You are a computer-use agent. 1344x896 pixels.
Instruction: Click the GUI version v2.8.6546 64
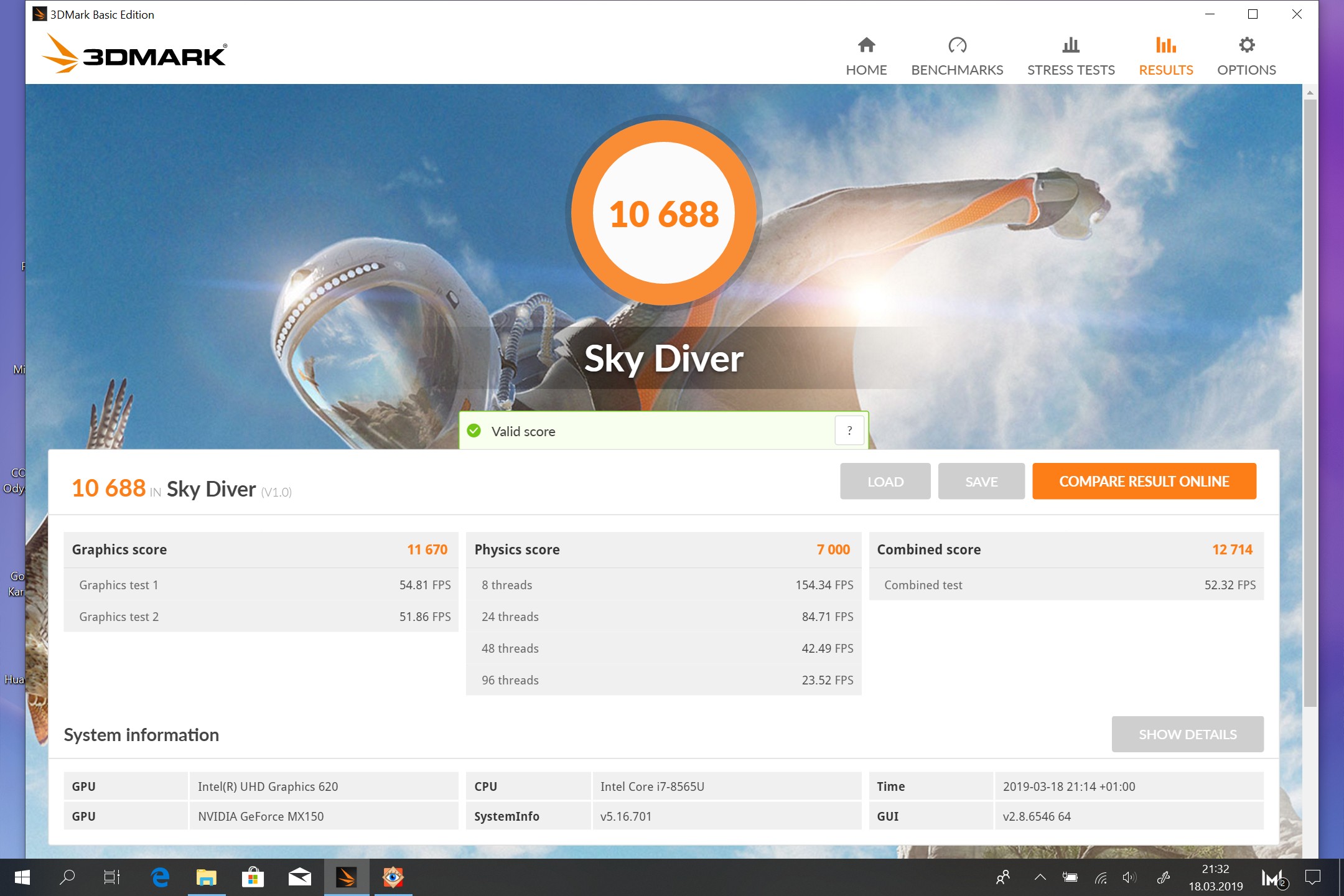click(1129, 816)
